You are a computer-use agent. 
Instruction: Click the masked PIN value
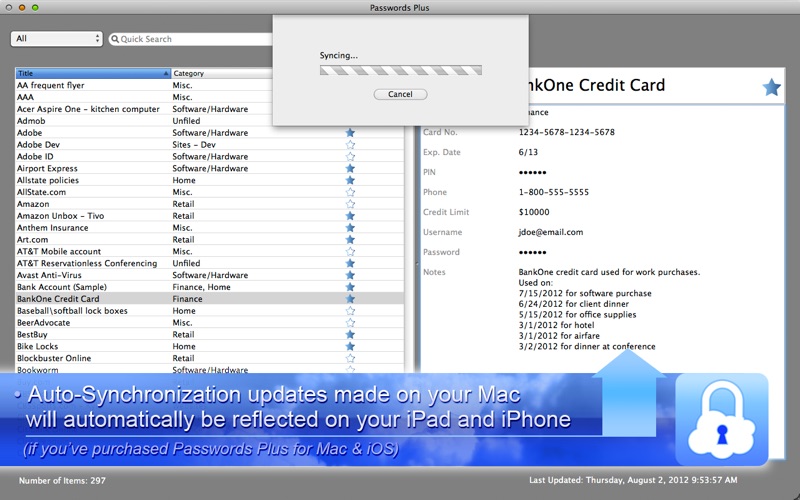click(x=532, y=172)
